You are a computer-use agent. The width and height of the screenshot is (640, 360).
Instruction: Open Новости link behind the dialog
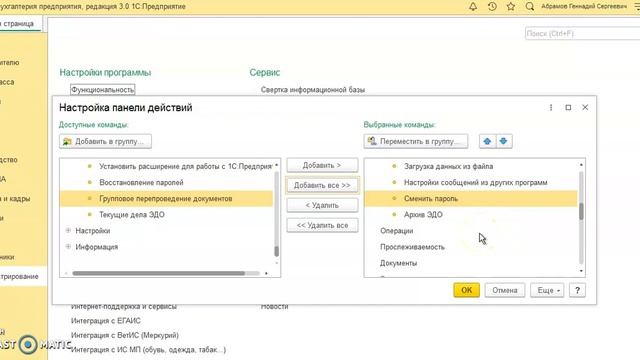(274, 307)
